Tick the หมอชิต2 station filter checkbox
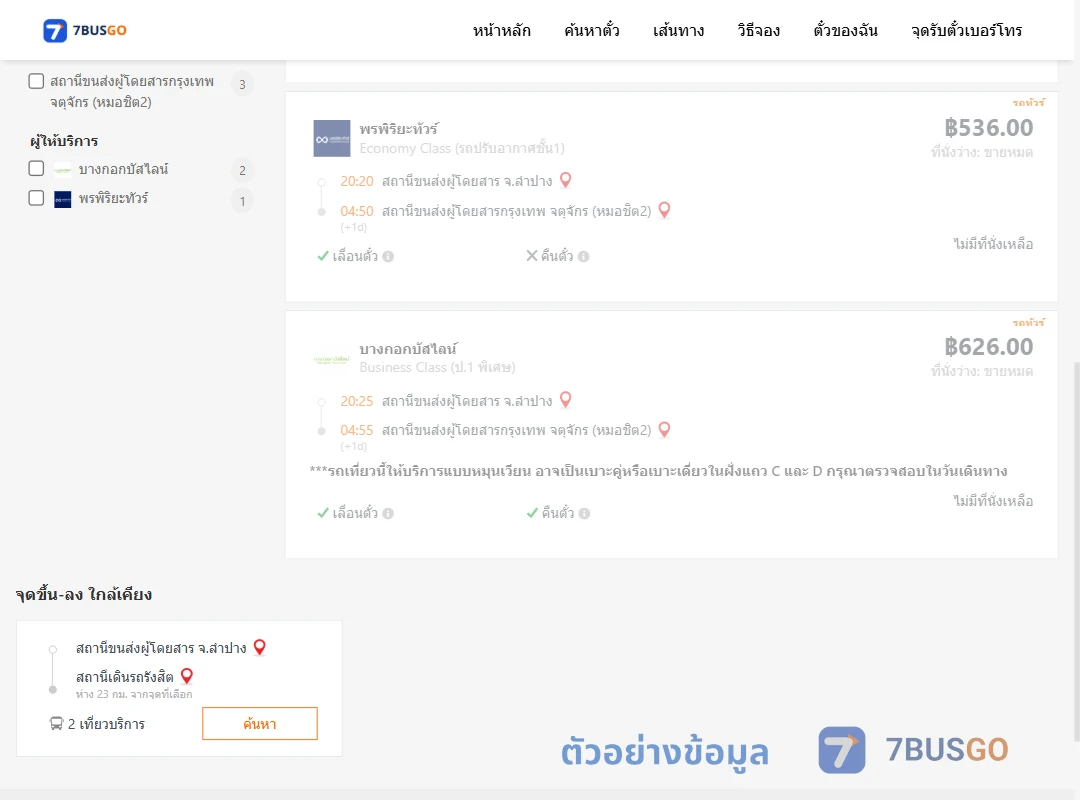The width and height of the screenshot is (1080, 800). [36, 81]
